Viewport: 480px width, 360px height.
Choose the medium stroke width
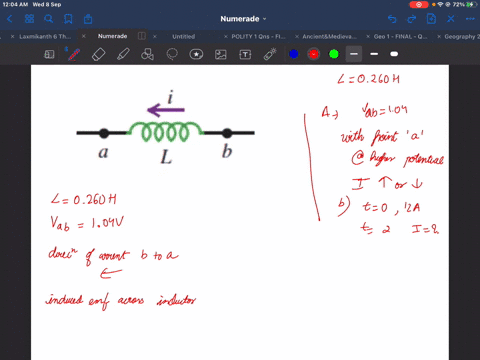pyautogui.click(x=374, y=54)
